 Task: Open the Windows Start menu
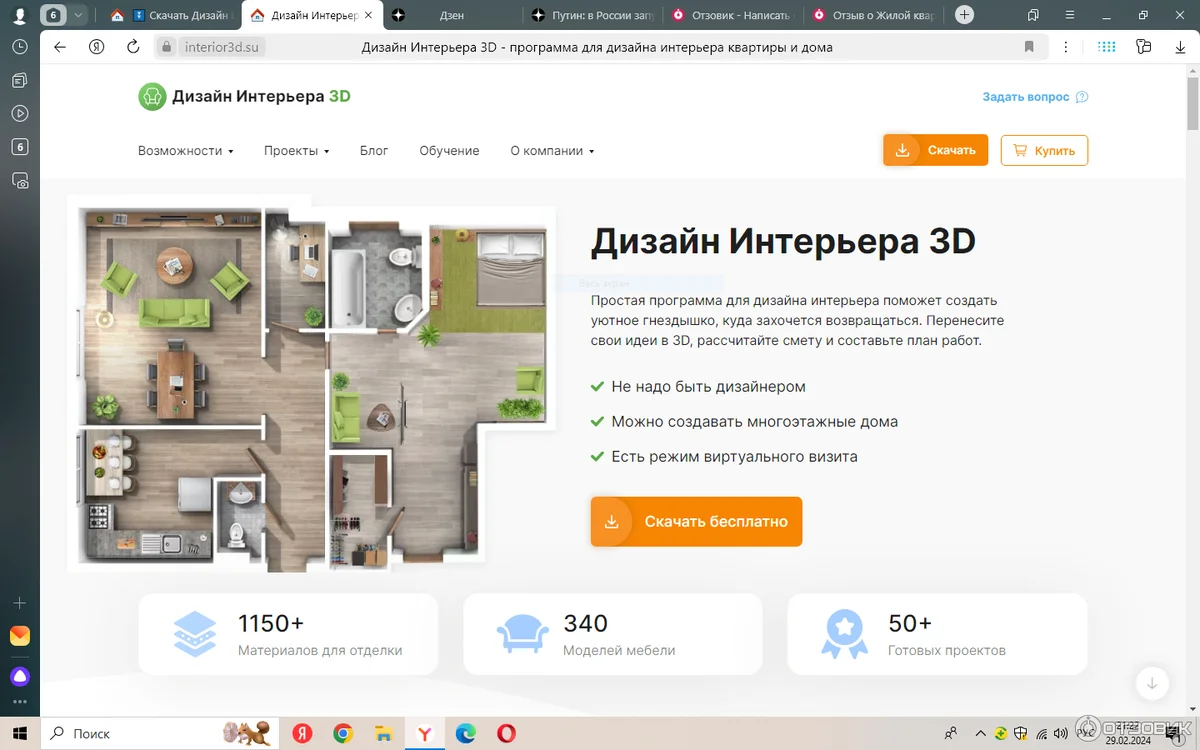click(x=19, y=733)
